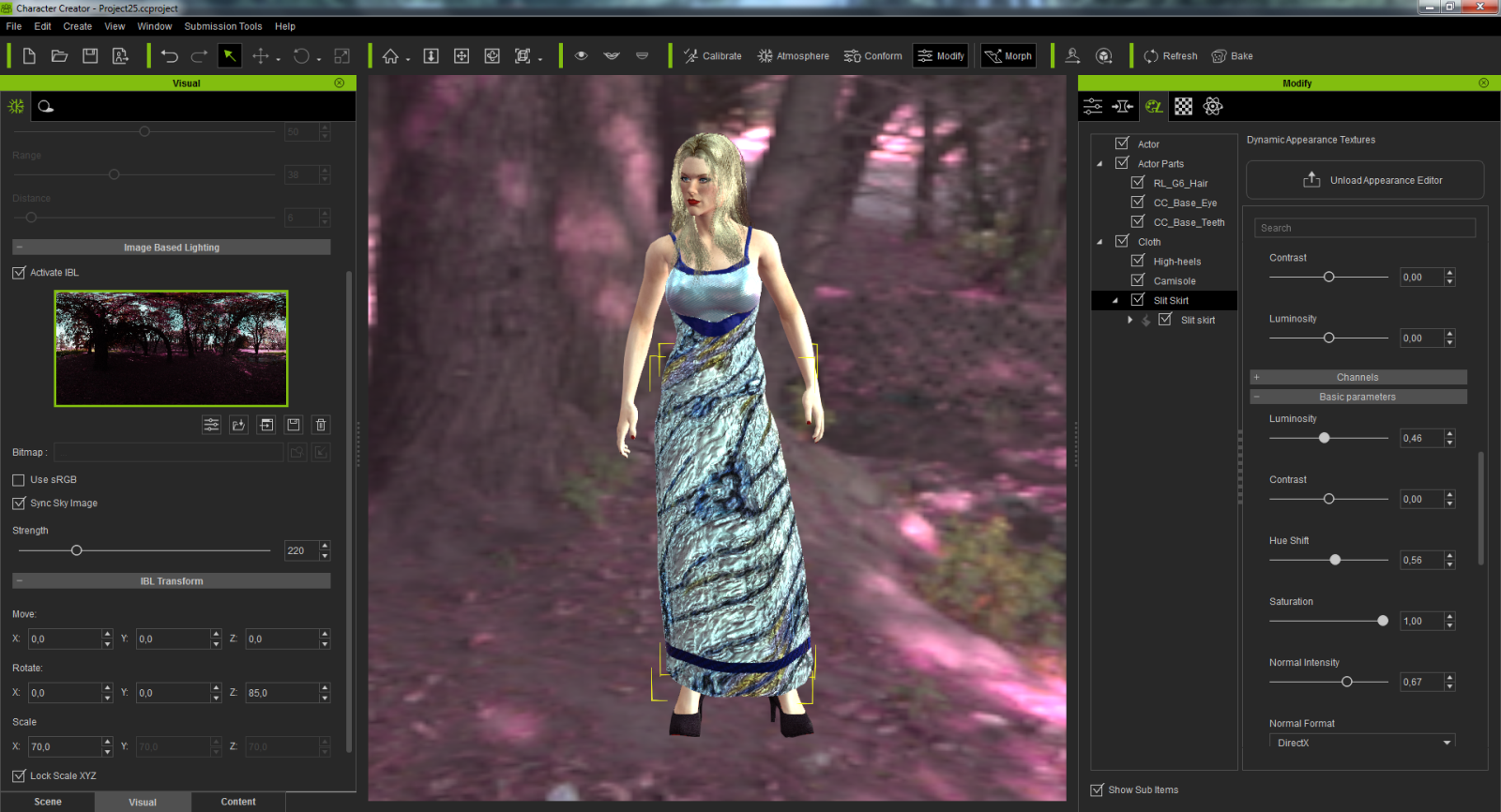Uncheck the RL_G6_Hair checkbox
1501x812 pixels.
click(x=1138, y=183)
